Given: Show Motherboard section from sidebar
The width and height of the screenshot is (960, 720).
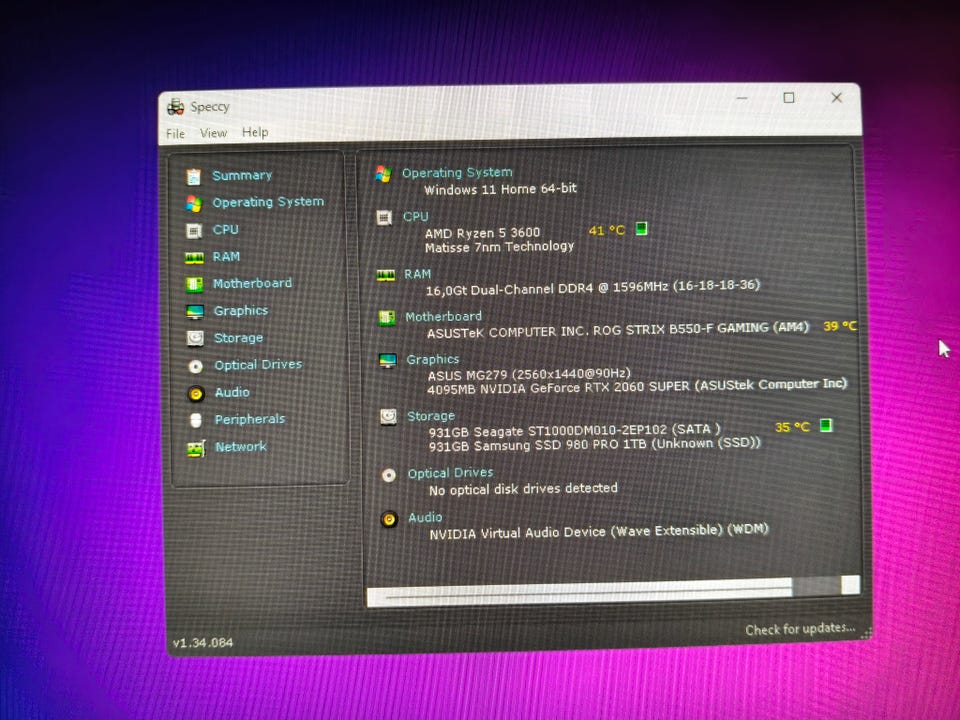Looking at the screenshot, I should coord(252,283).
